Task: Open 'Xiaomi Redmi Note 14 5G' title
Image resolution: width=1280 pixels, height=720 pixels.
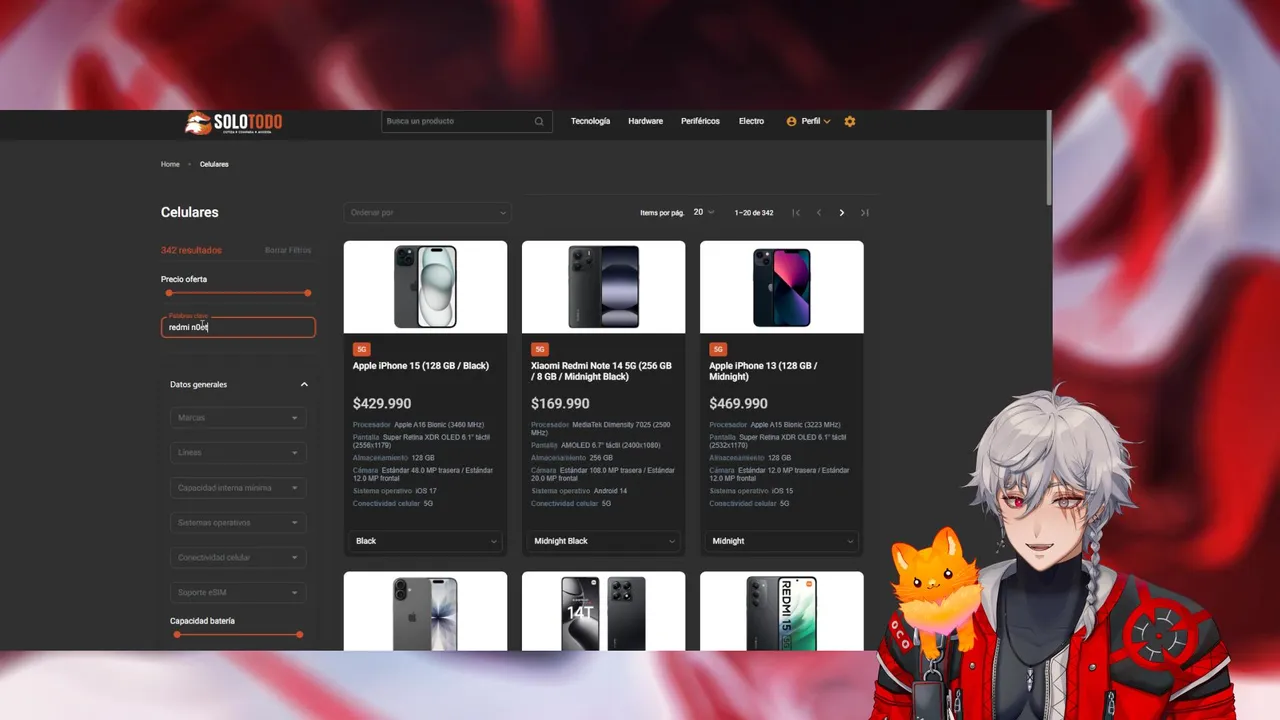Action: click(601, 371)
